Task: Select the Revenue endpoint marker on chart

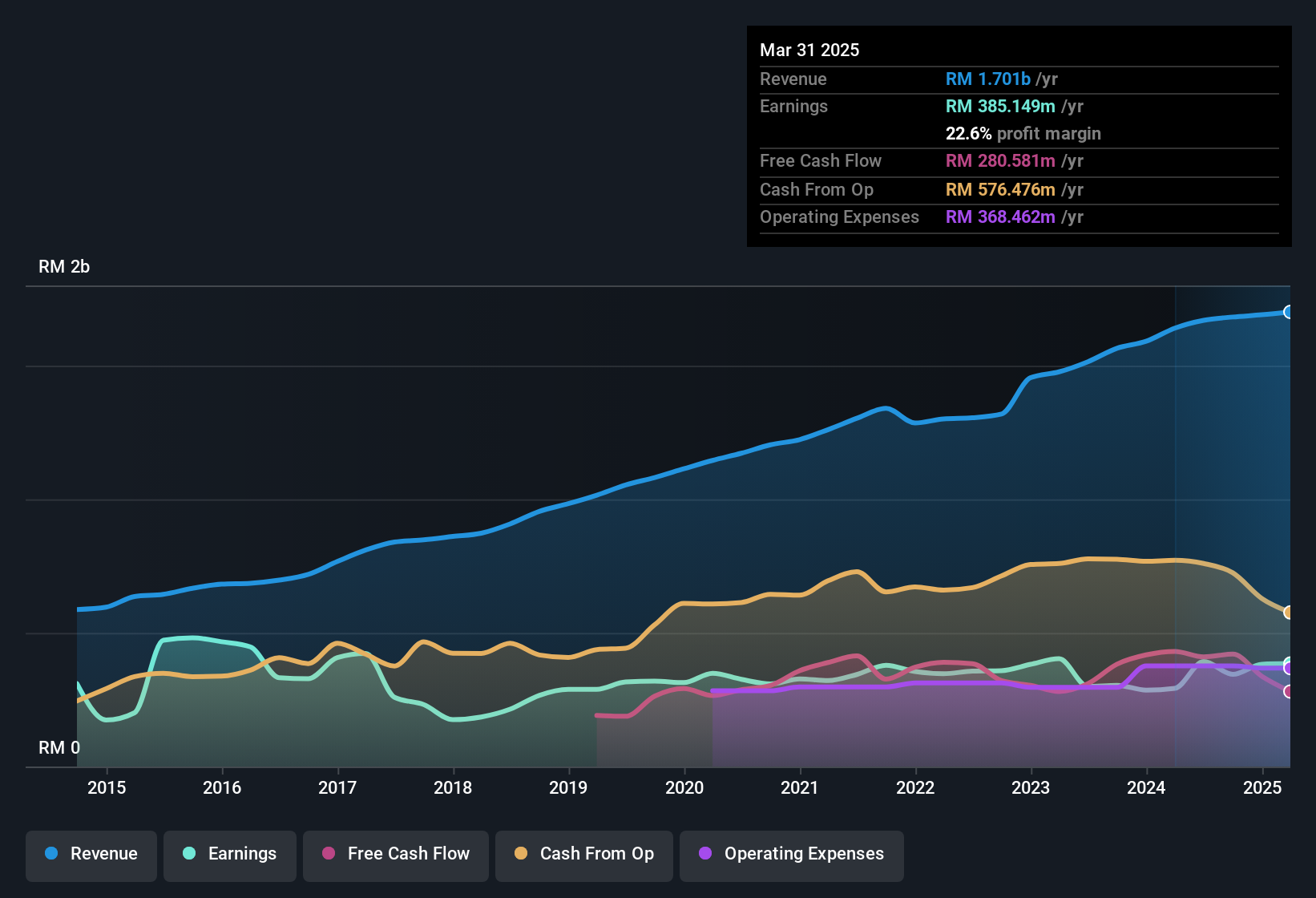Action: click(1288, 312)
